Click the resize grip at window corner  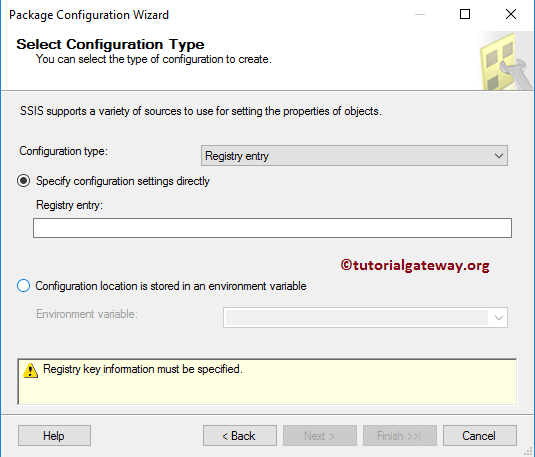pyautogui.click(x=528, y=452)
